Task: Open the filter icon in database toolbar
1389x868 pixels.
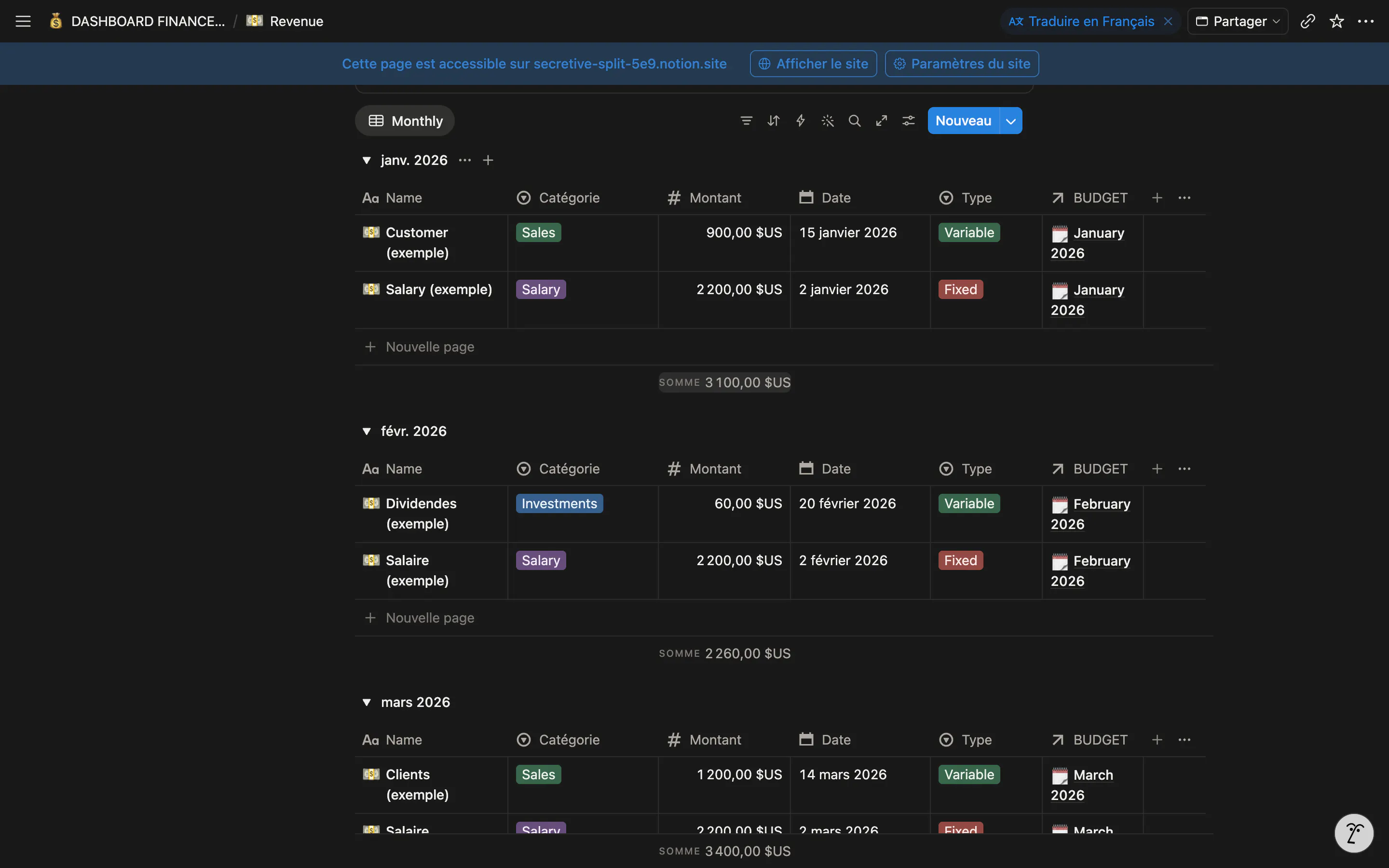Action: (x=746, y=121)
